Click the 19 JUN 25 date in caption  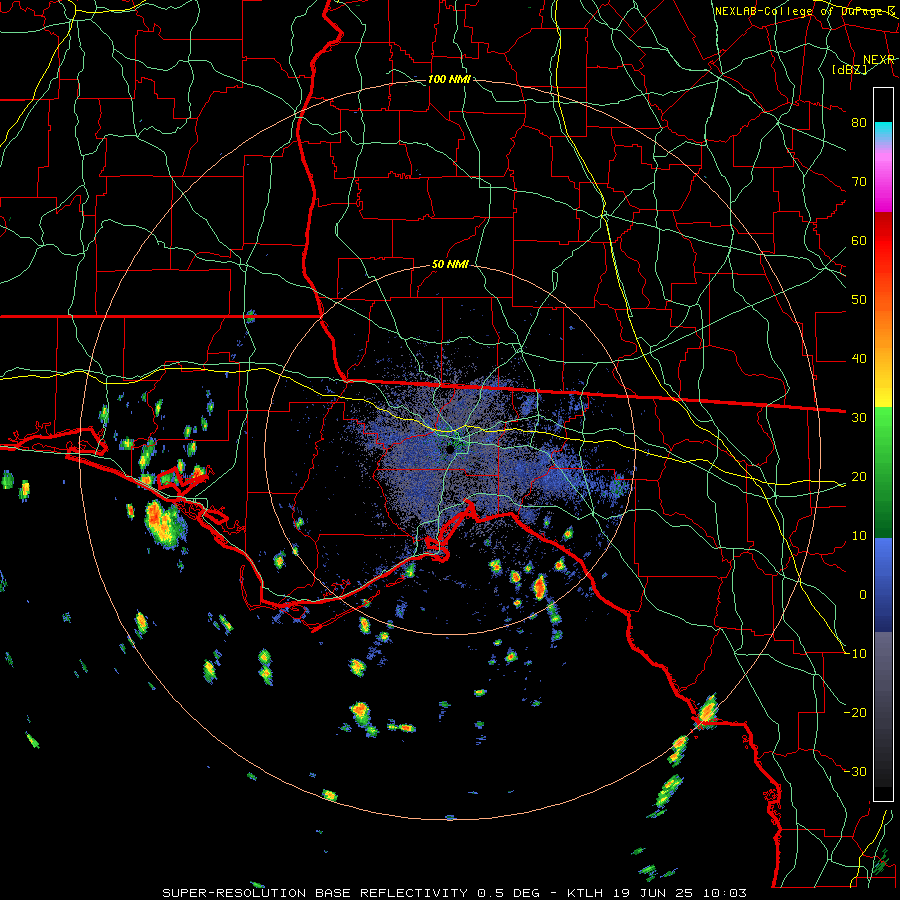(653, 893)
